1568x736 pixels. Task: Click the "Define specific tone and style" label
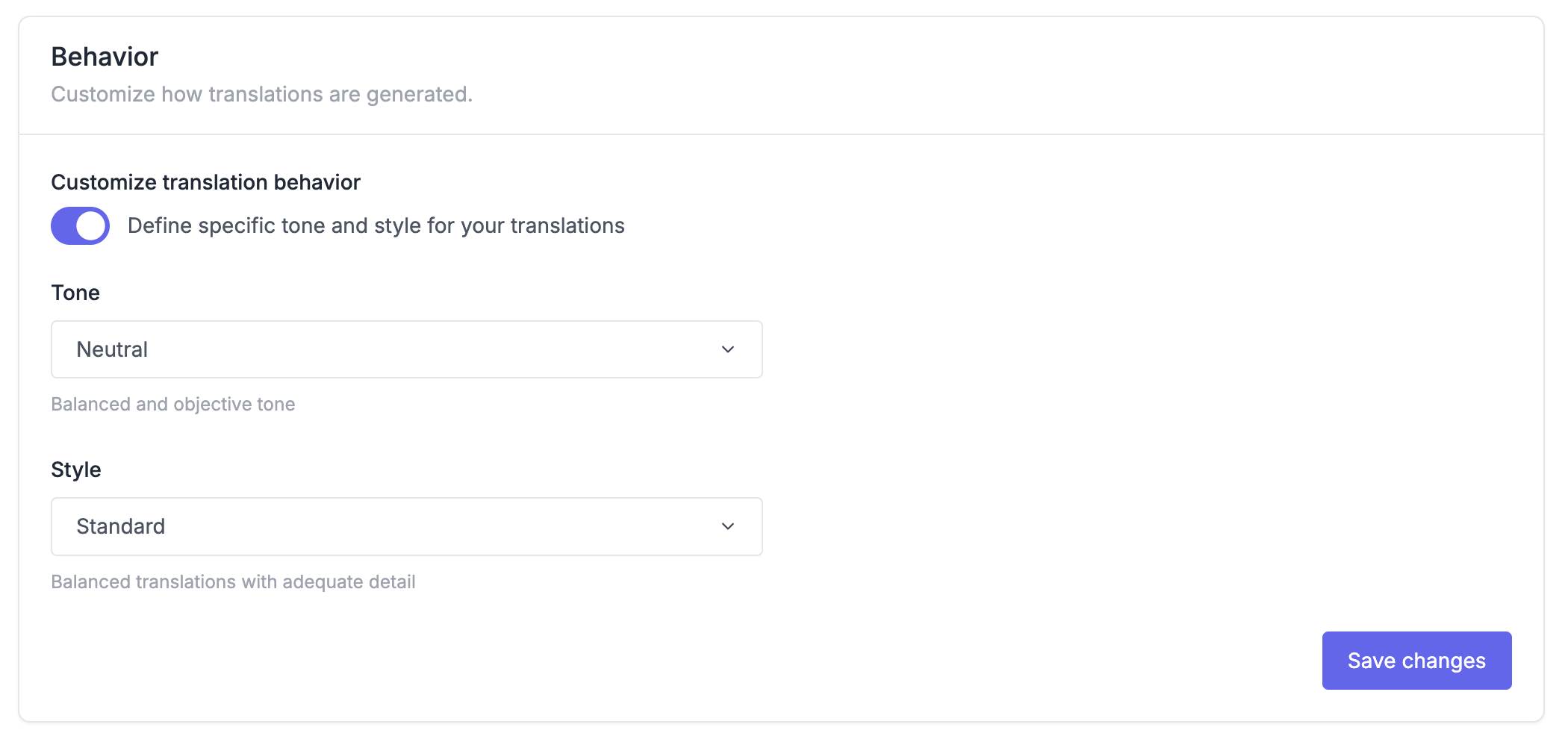tap(376, 225)
